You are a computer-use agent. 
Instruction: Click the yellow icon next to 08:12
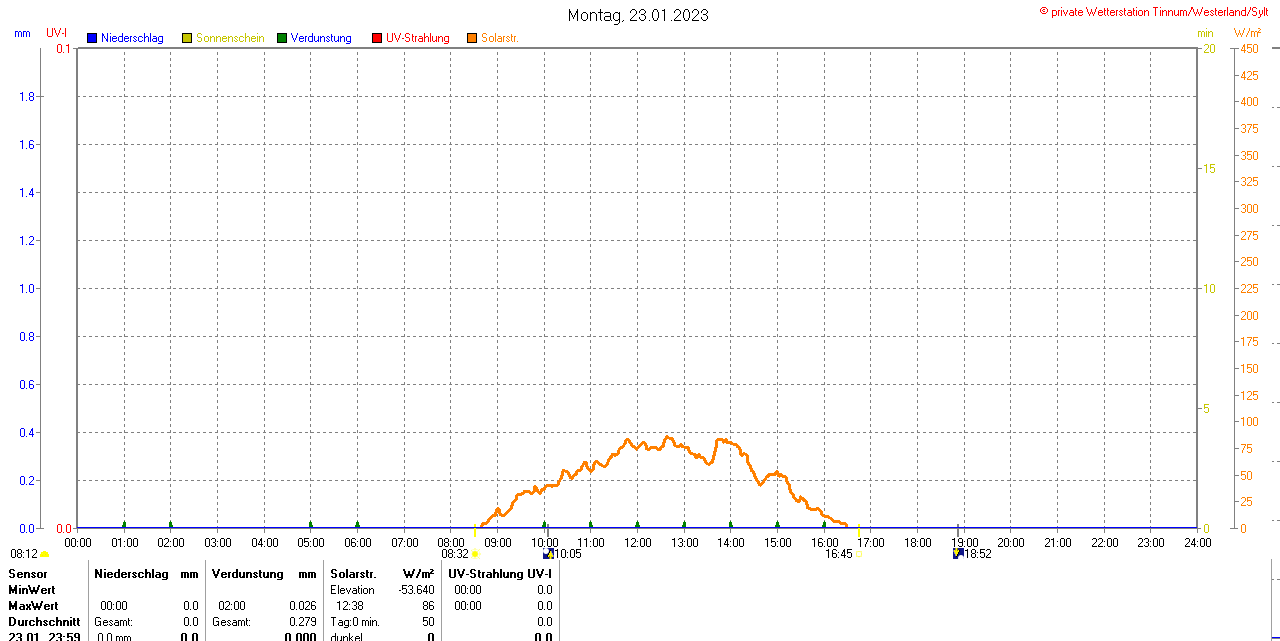tap(45, 554)
